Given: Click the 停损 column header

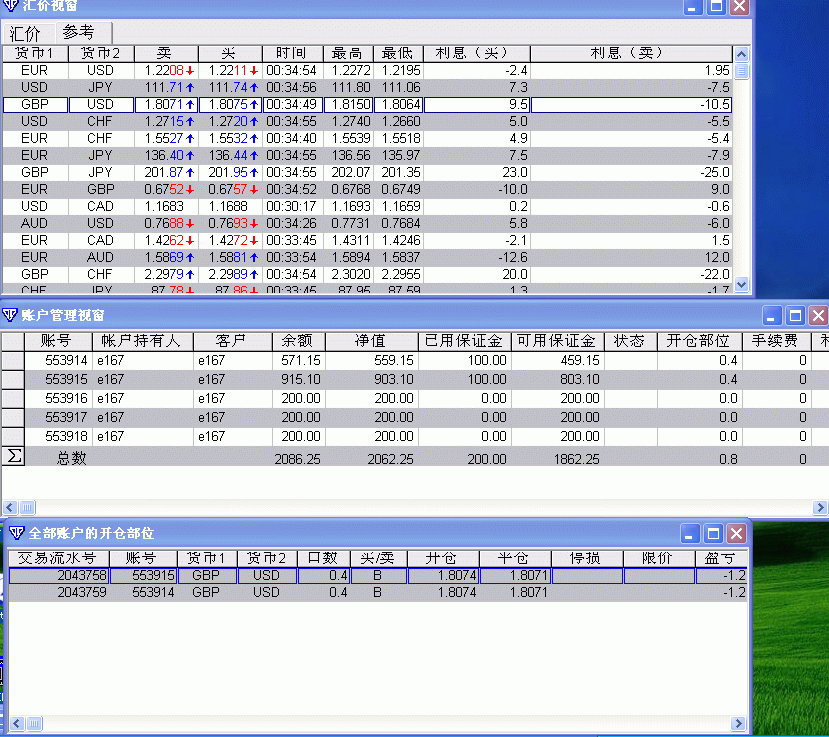Looking at the screenshot, I should point(587,558).
